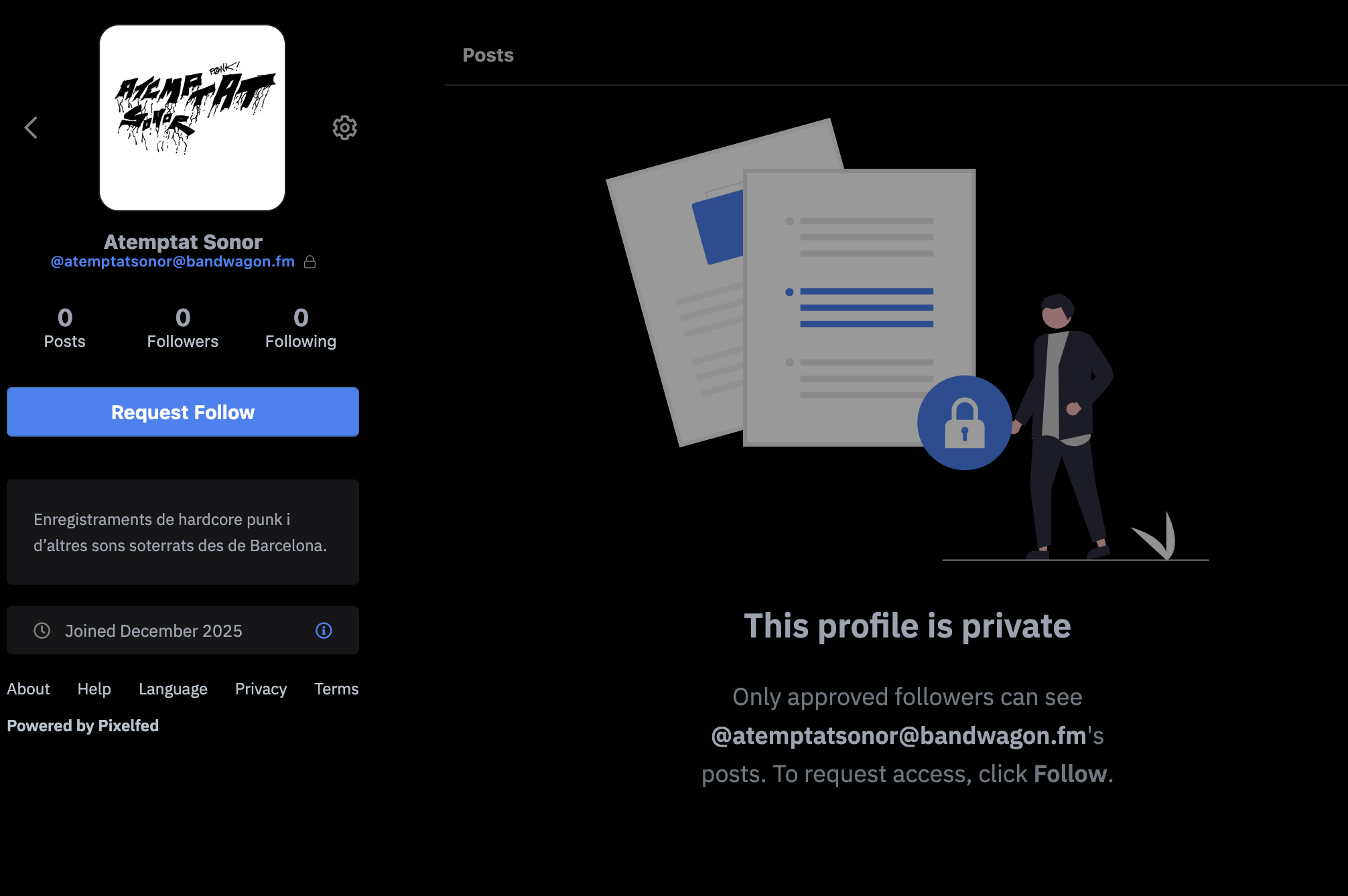Click the Atemptat Sonor display name
The width and height of the screenshot is (1348, 896).
[183, 242]
